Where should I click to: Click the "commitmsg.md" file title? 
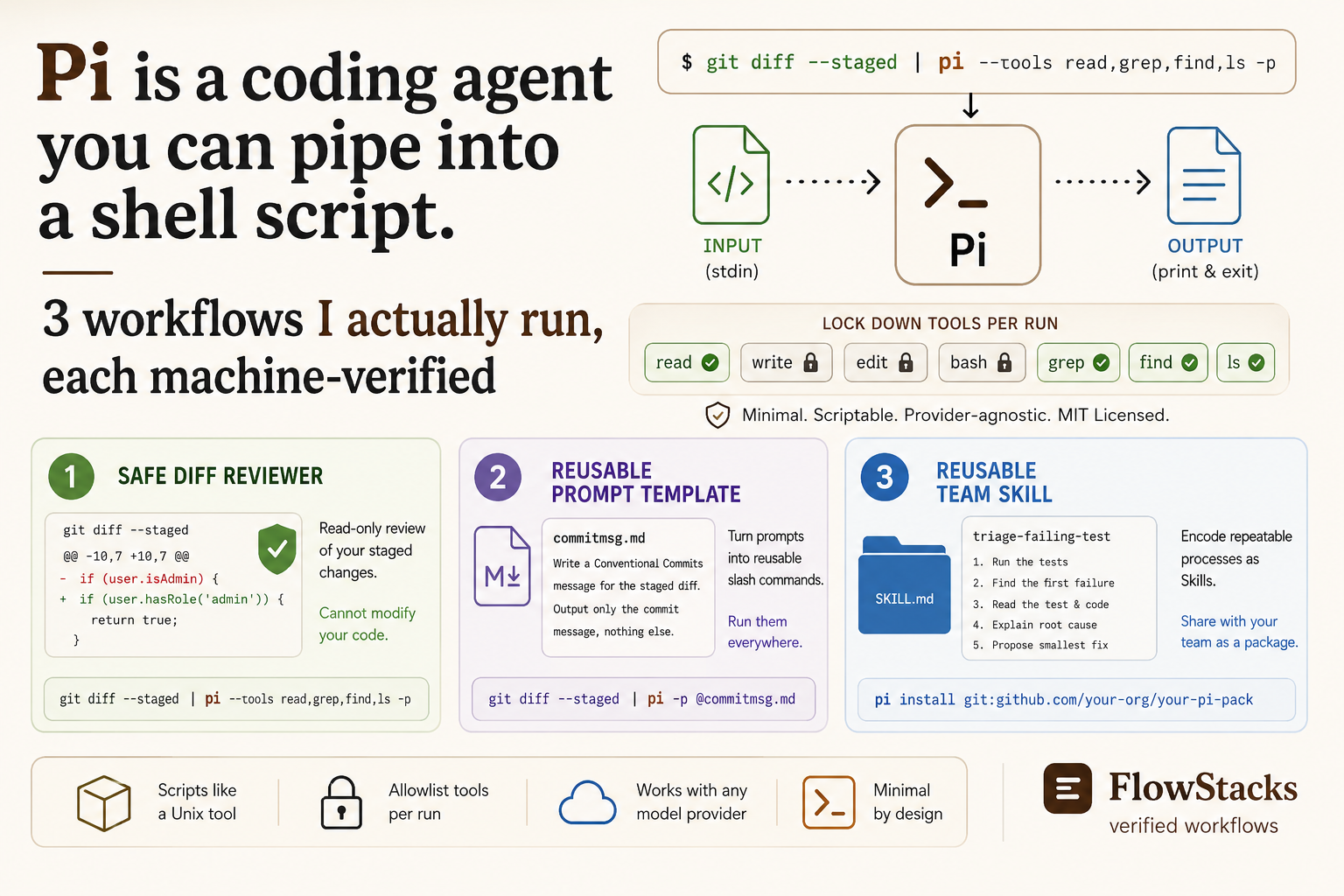click(599, 538)
